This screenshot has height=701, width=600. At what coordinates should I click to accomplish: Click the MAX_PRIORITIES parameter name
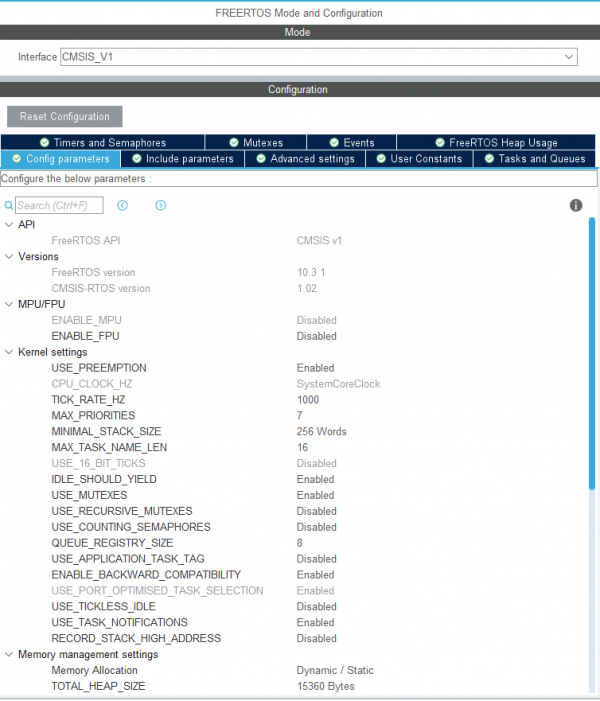93,416
